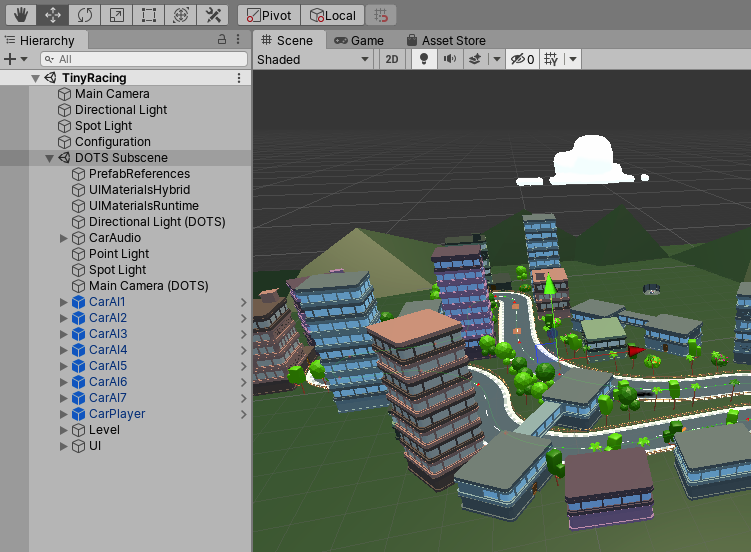Viewport: 751px width, 552px height.
Task: Collapse DOTS Subscene
Action: 49,158
